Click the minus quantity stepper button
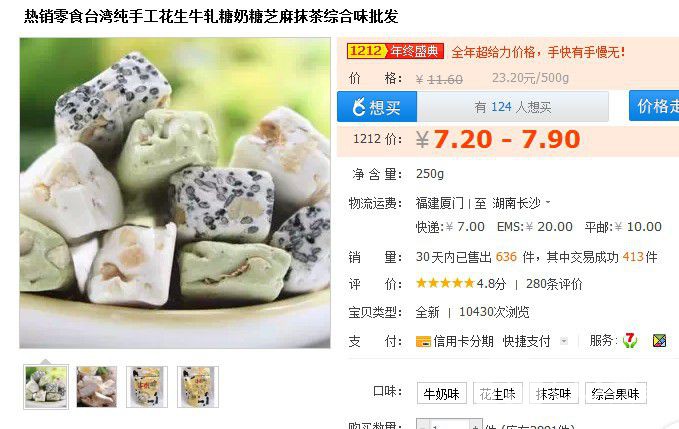The width and height of the screenshot is (679, 429). coord(422,424)
